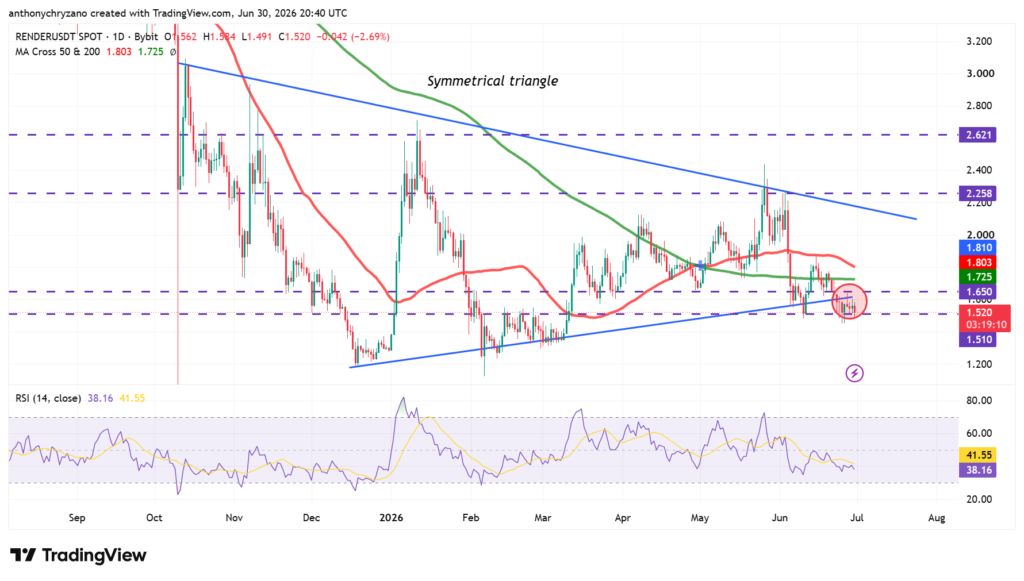The width and height of the screenshot is (1024, 581).
Task: Click the 20.00 RSI axis tick
Action: tap(979, 499)
